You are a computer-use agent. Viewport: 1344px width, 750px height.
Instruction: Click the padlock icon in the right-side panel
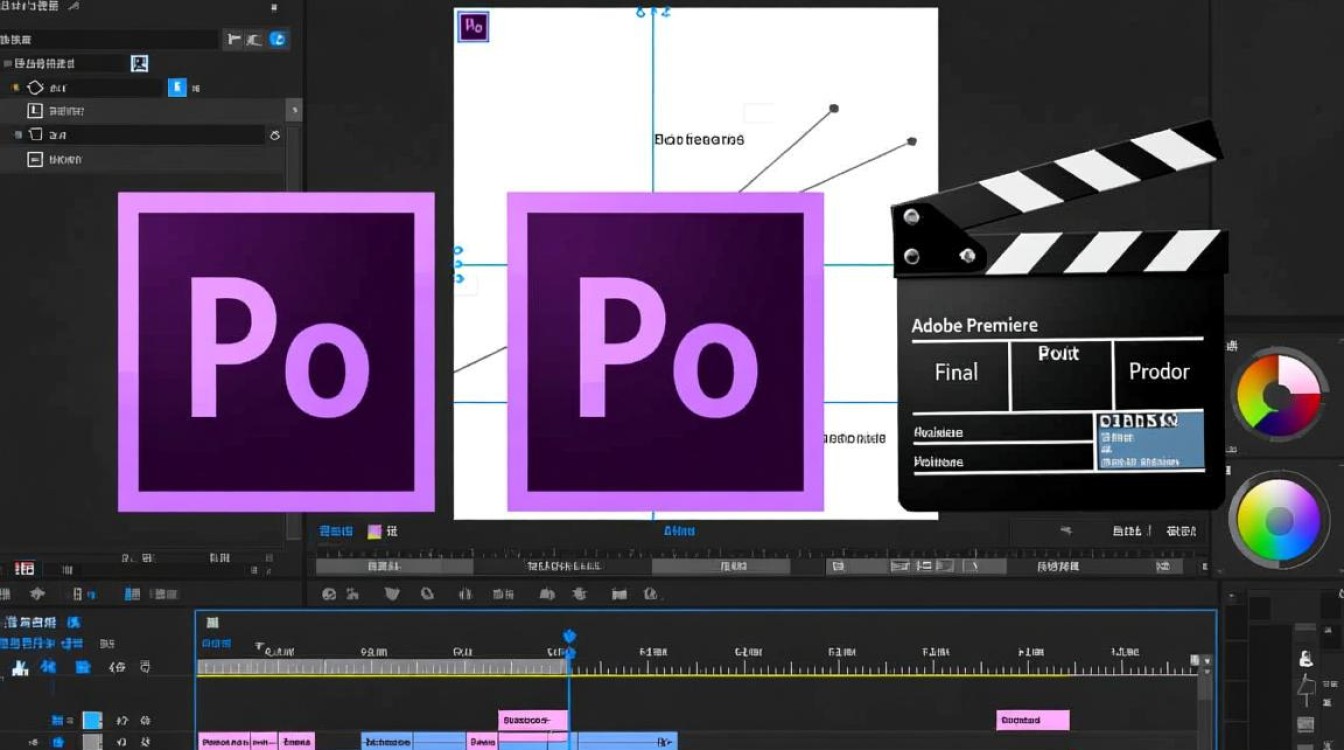(1306, 658)
